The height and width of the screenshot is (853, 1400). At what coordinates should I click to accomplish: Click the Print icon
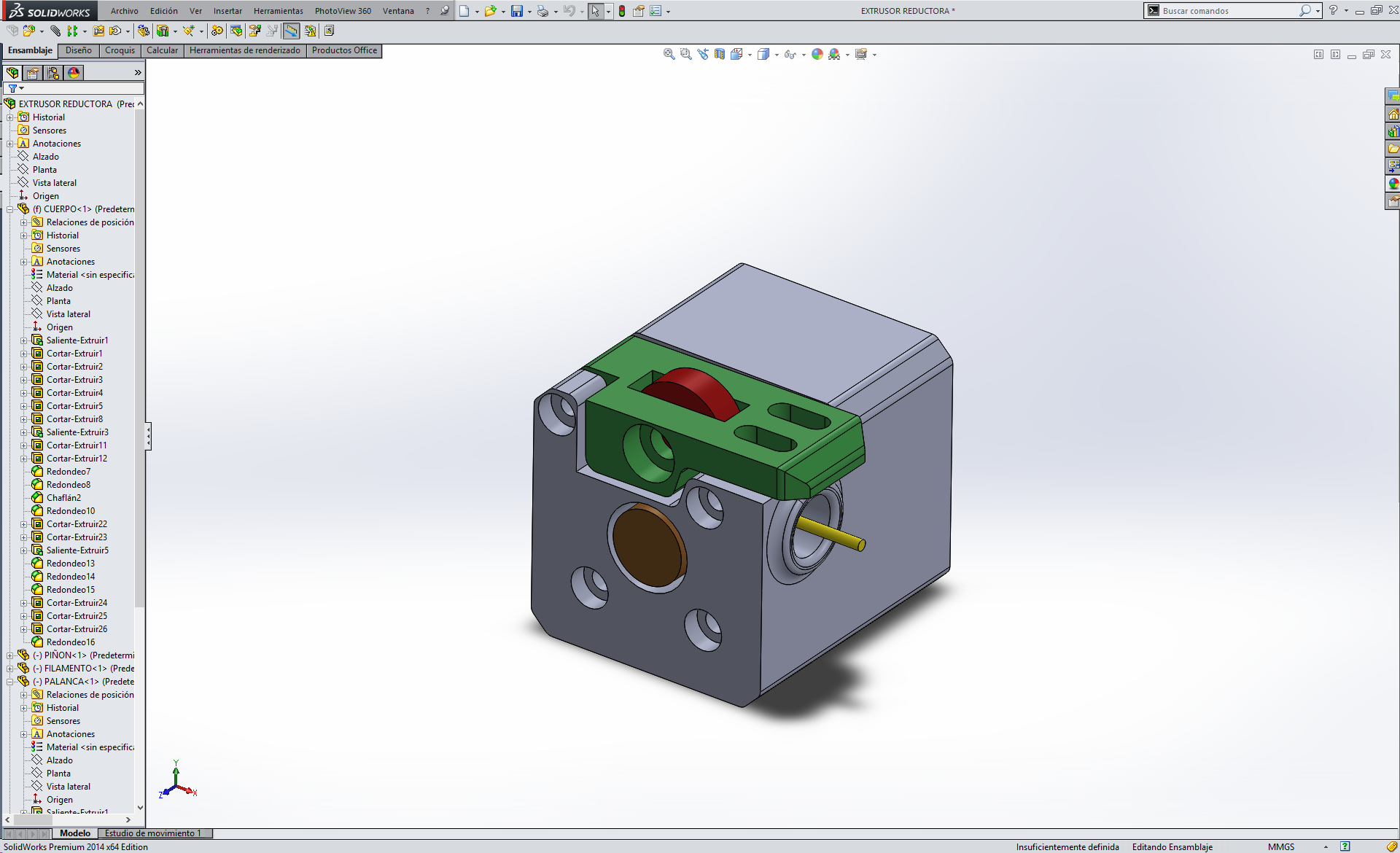(542, 11)
